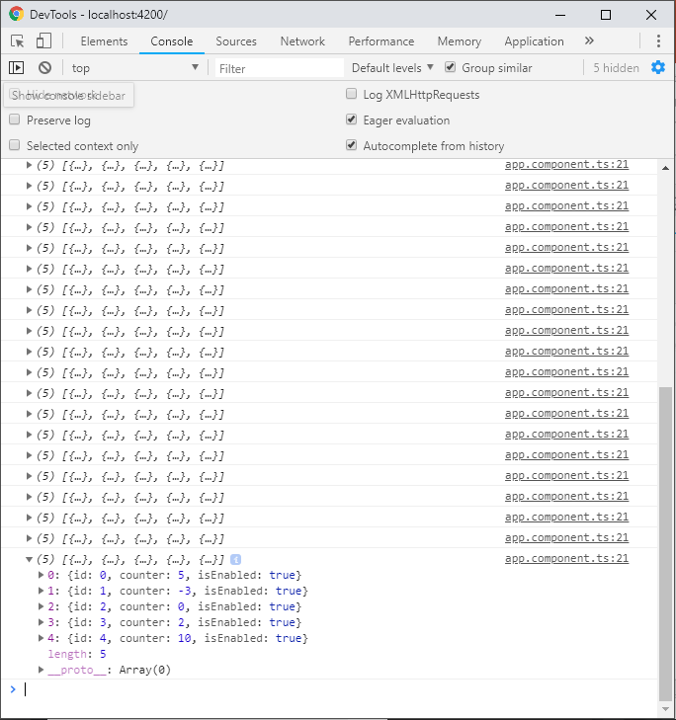Open the top context selector dropdown
The width and height of the screenshot is (676, 720).
pos(134,68)
